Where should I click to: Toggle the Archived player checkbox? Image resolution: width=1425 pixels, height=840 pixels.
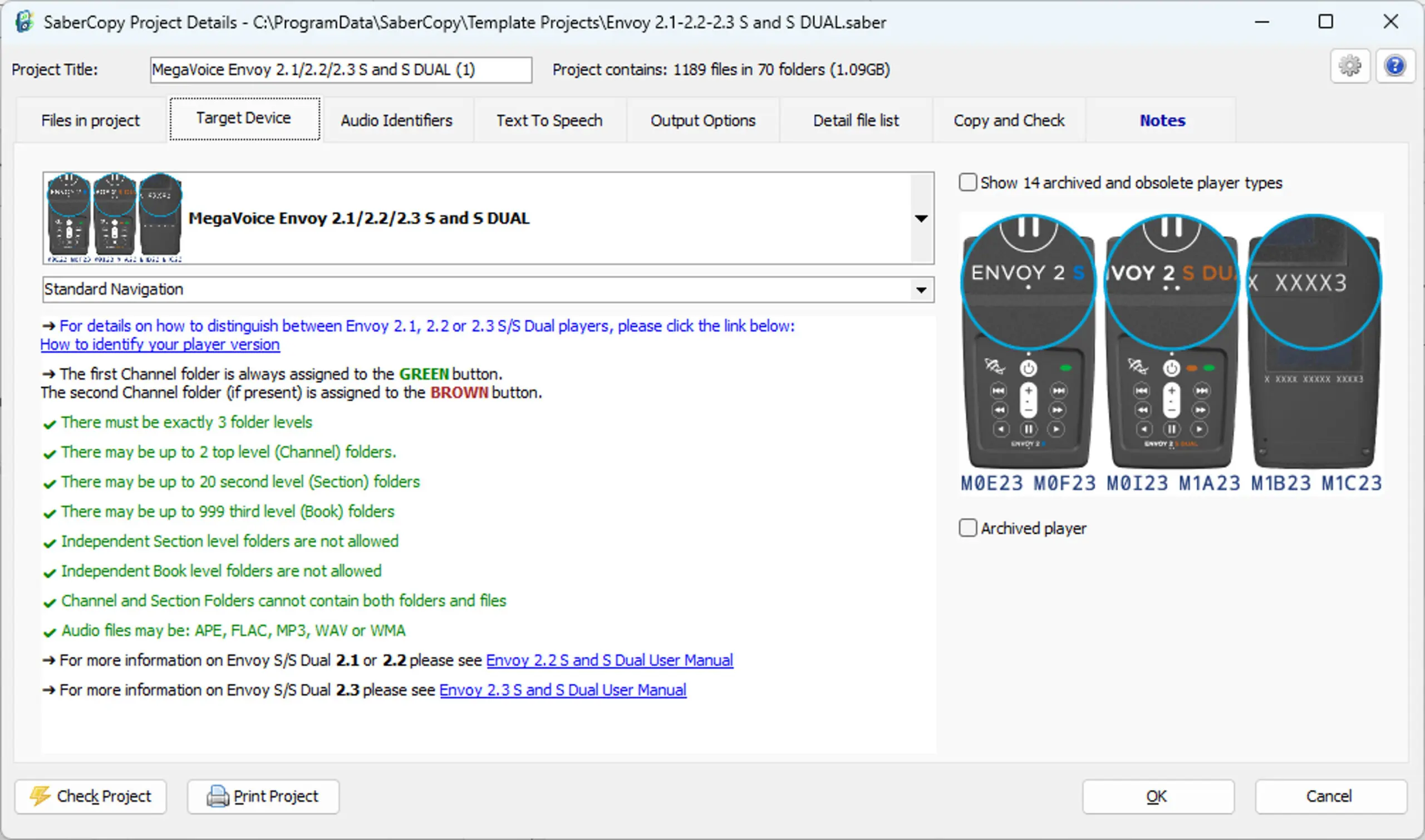tap(968, 528)
